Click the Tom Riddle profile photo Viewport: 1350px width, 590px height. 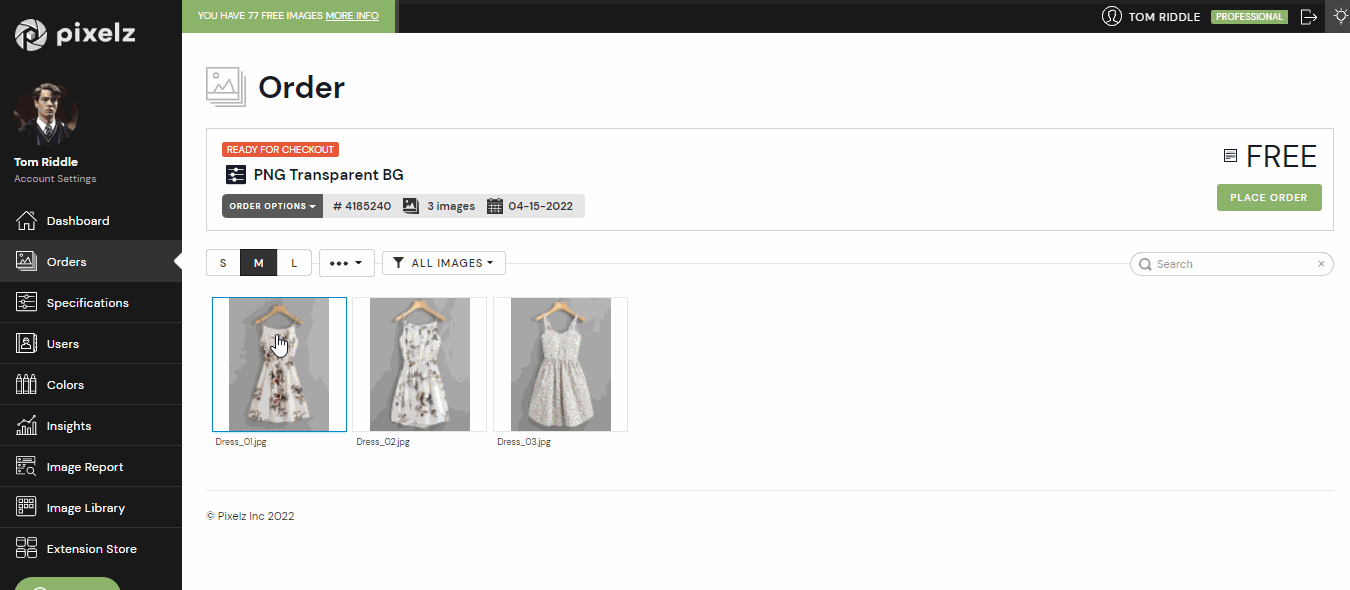pos(46,114)
